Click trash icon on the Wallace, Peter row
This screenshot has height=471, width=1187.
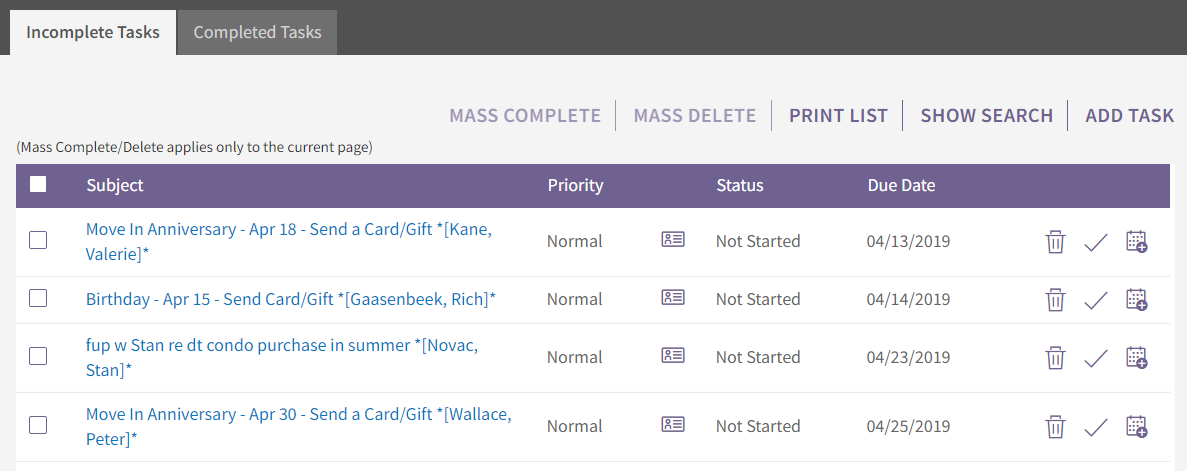coord(1055,427)
